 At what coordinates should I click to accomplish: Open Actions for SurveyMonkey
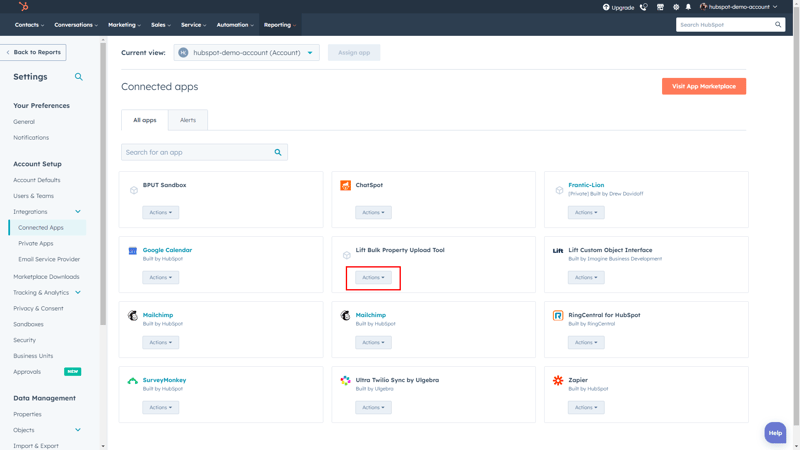click(x=161, y=407)
